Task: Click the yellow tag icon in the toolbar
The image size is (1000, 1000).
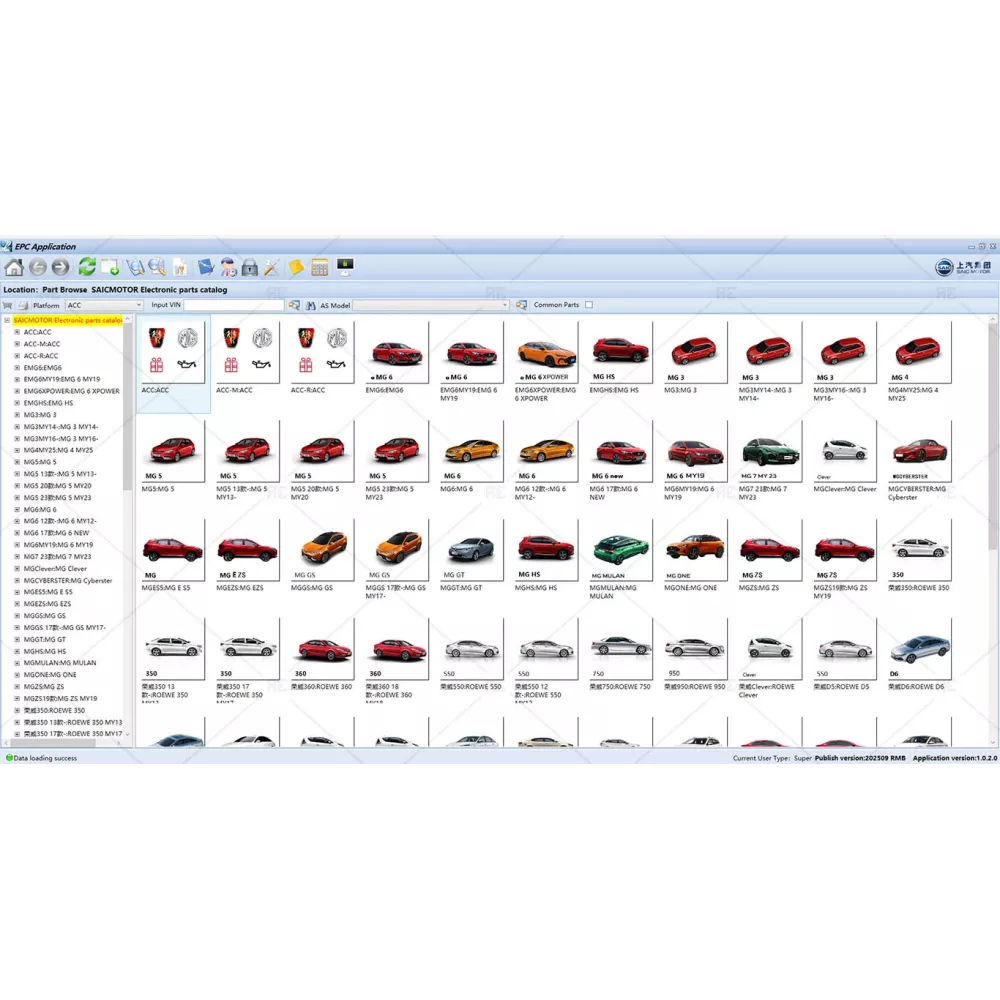Action: coord(296,267)
